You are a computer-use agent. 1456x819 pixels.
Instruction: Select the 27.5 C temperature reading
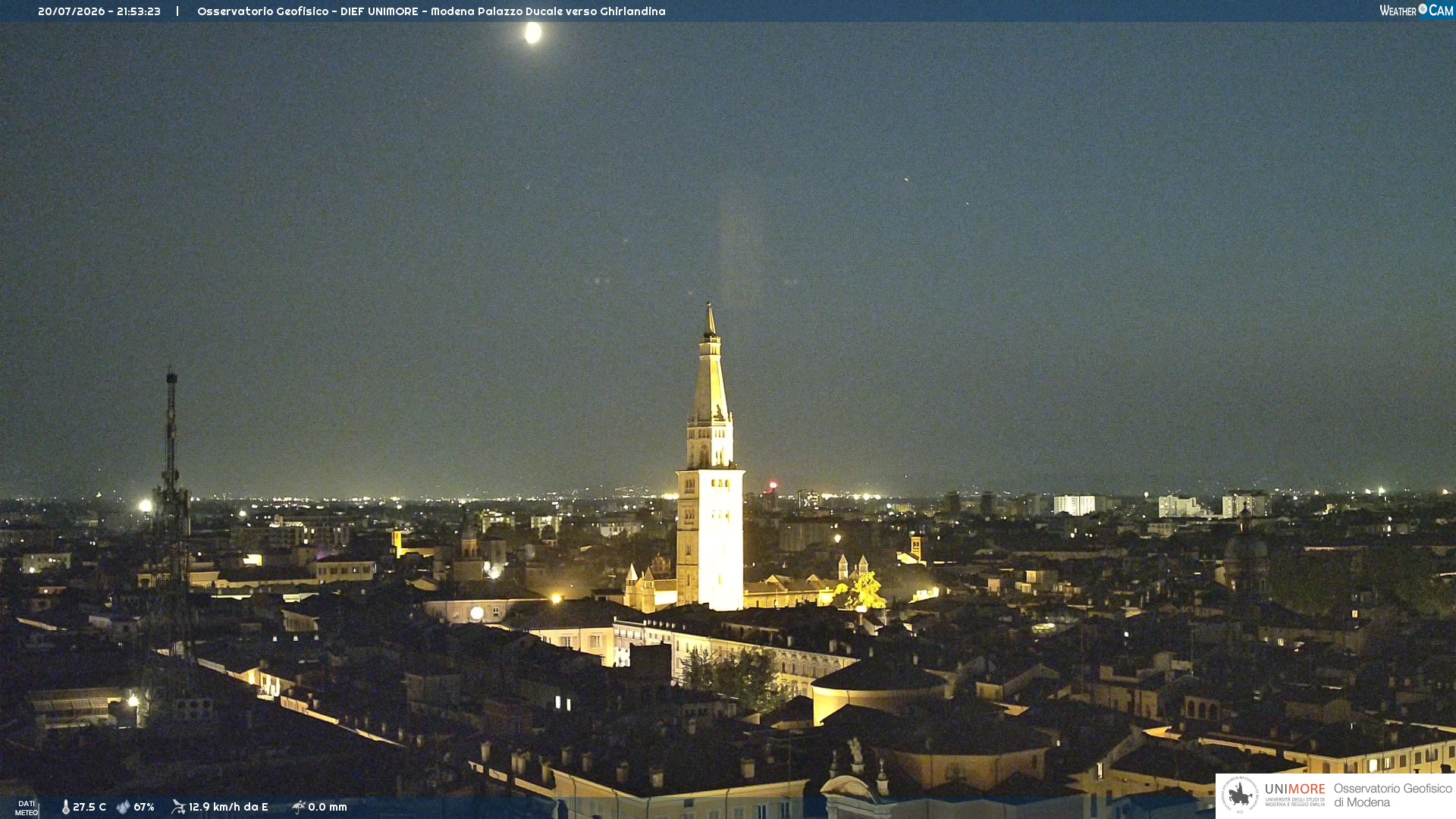click(89, 808)
